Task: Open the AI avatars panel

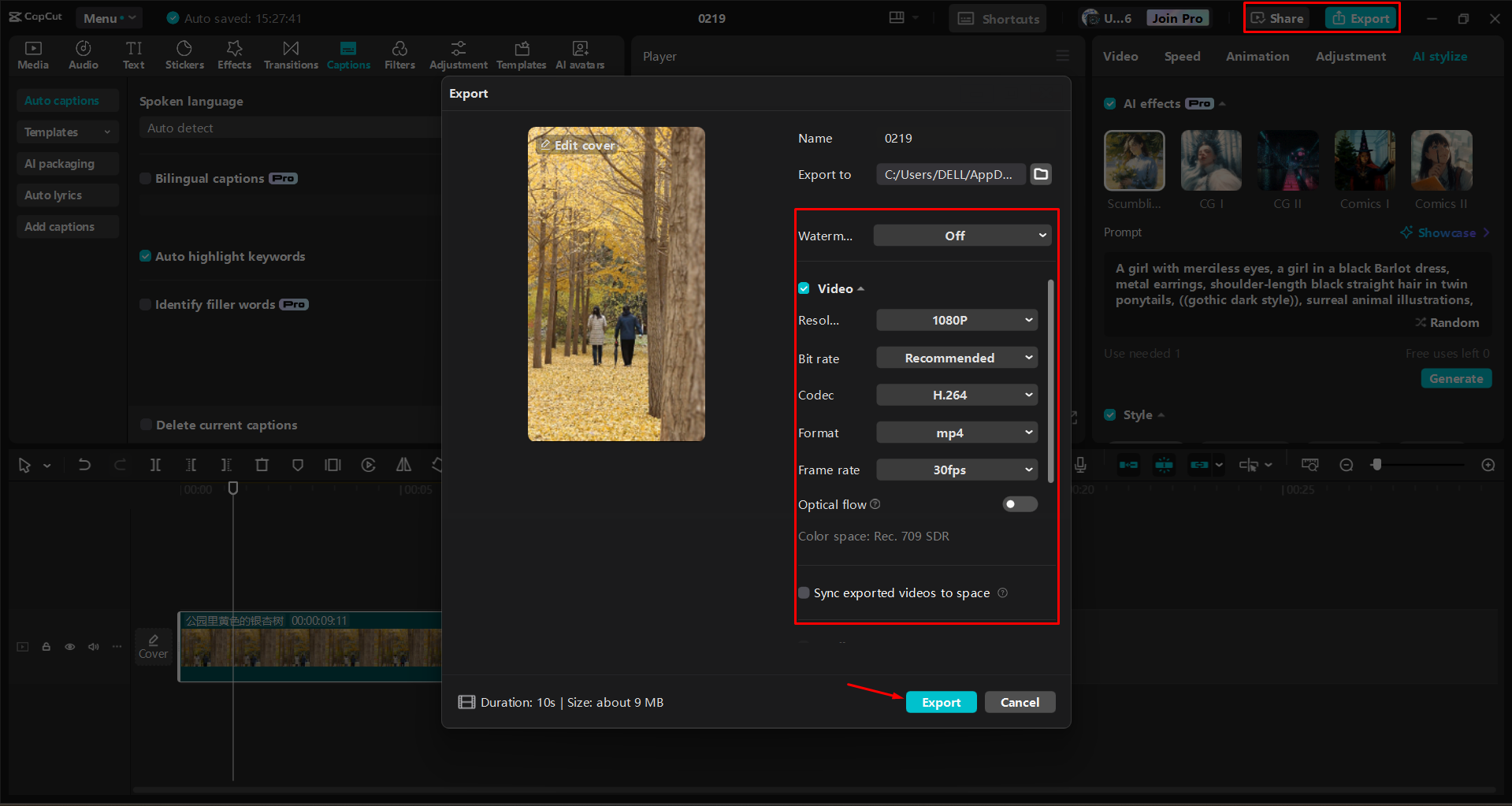Action: click(x=580, y=54)
